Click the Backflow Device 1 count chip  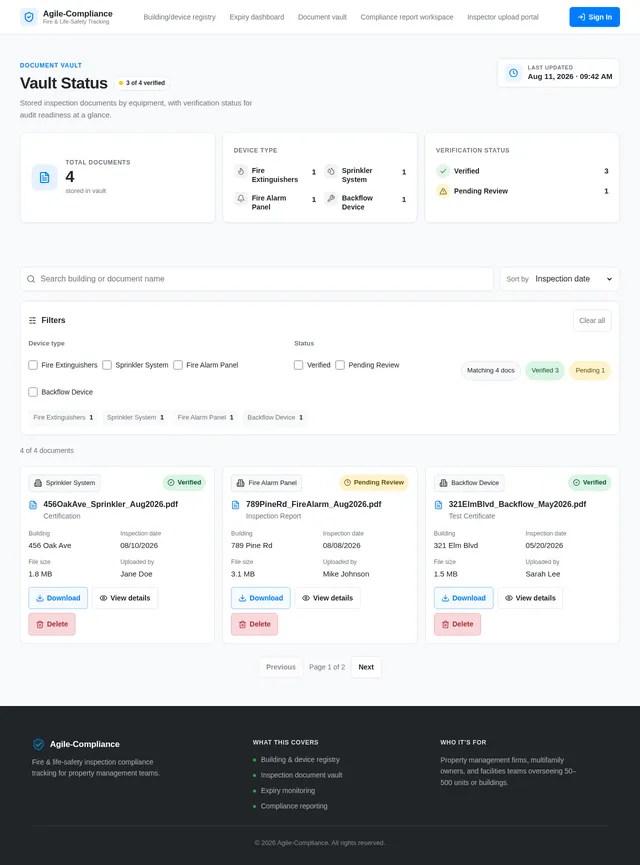(275, 418)
